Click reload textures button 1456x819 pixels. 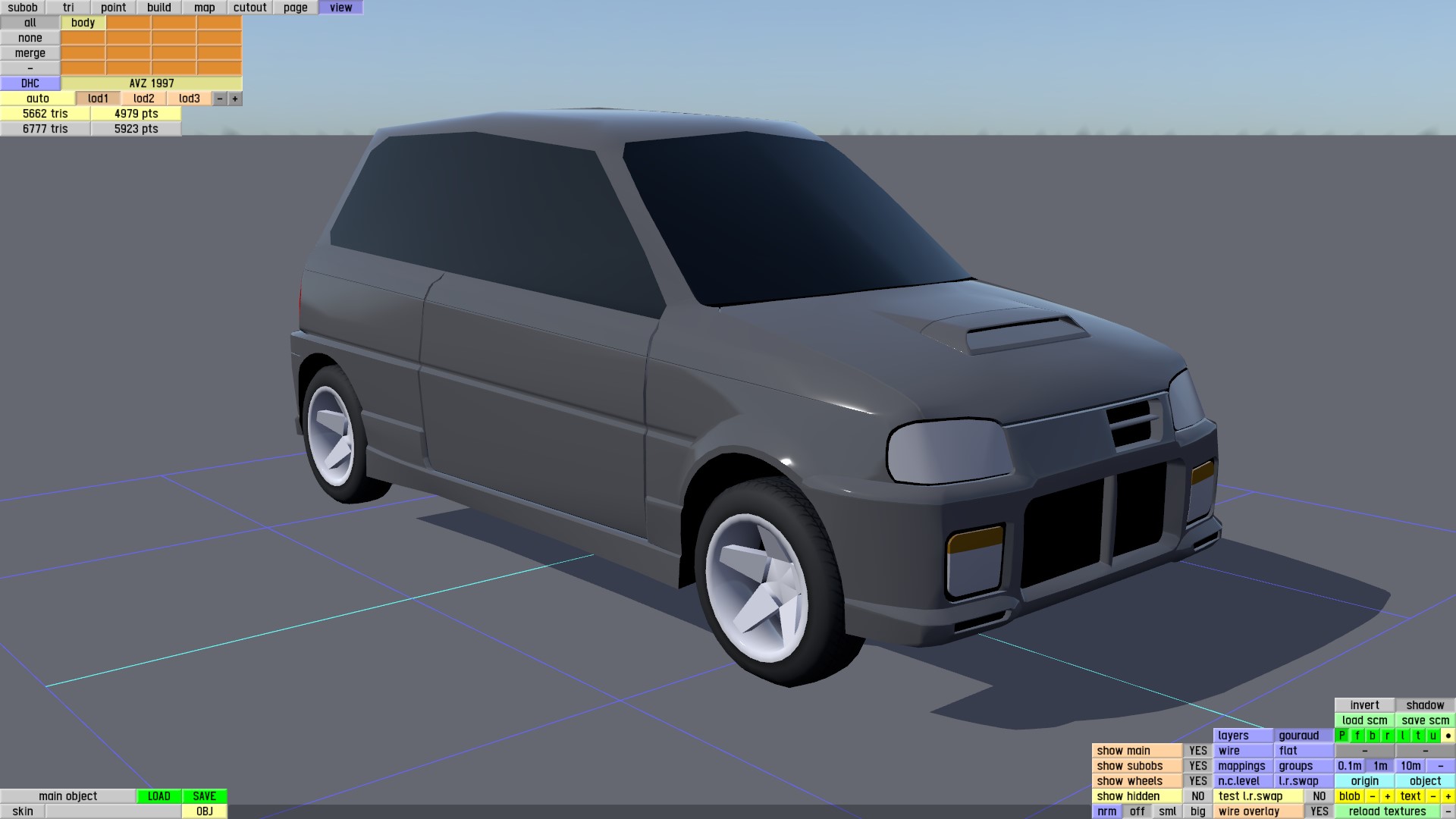tap(1387, 811)
